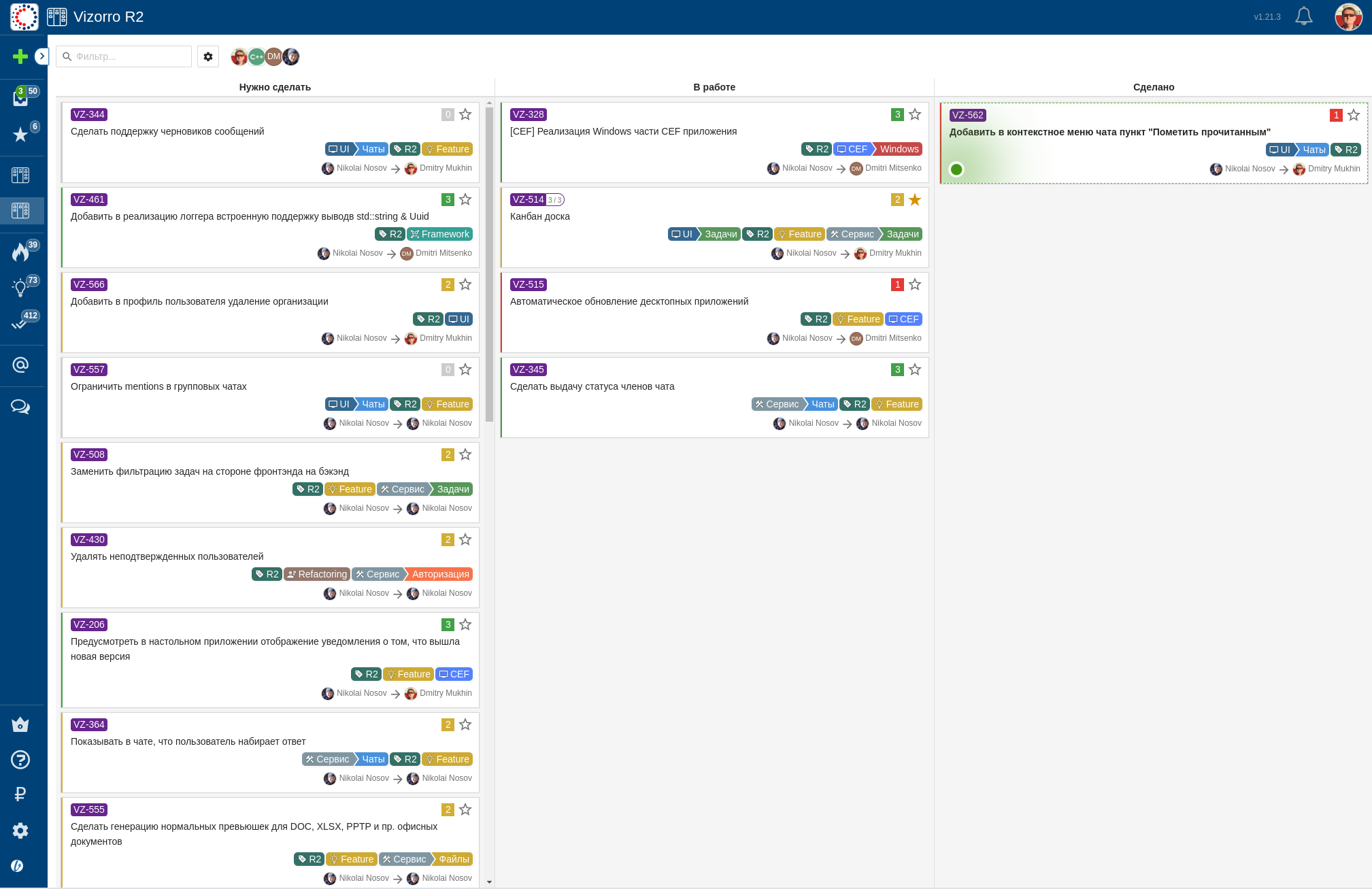The width and height of the screenshot is (1372, 889).
Task: Open the notifications bell
Action: point(1303,16)
